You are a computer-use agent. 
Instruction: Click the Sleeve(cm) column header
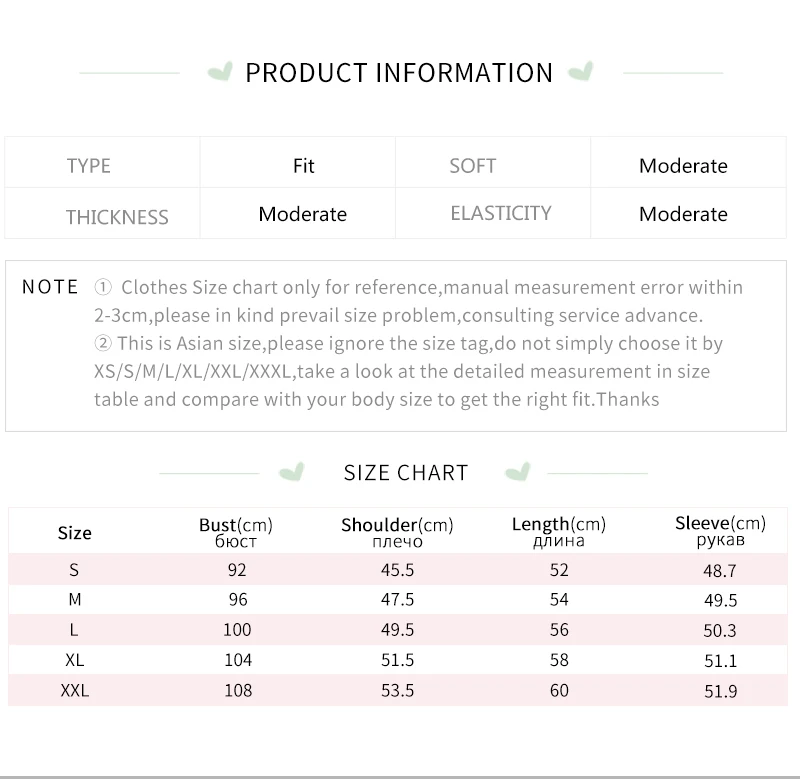[x=720, y=530]
